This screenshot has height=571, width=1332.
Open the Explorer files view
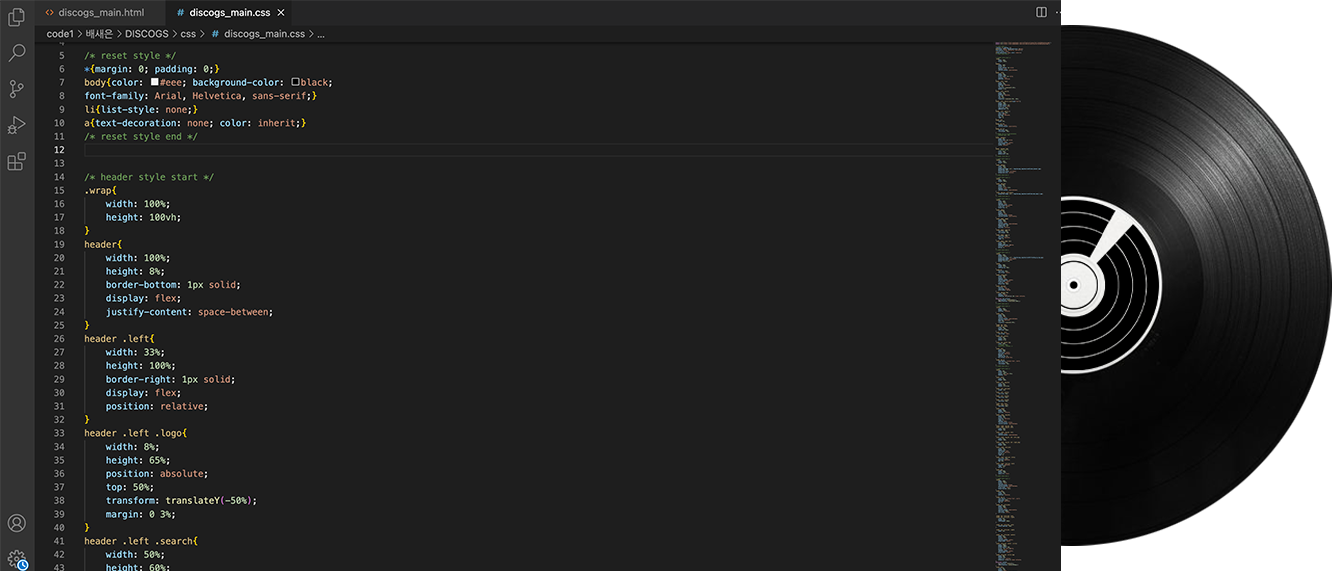(x=16, y=17)
